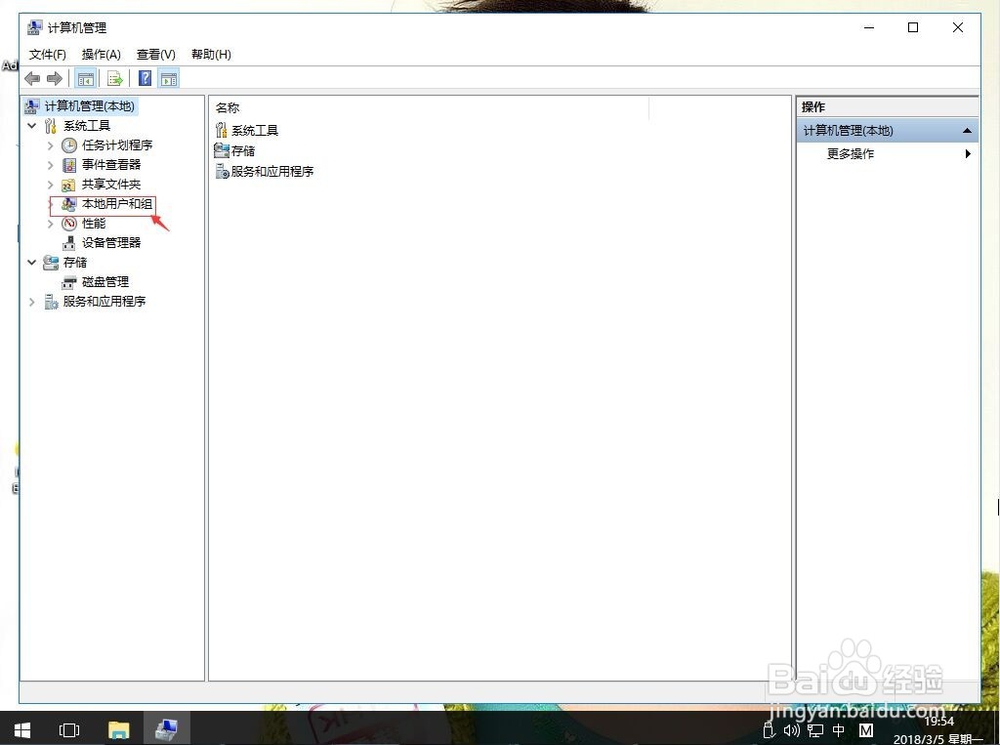Open the 文件(F) menu

(x=47, y=55)
